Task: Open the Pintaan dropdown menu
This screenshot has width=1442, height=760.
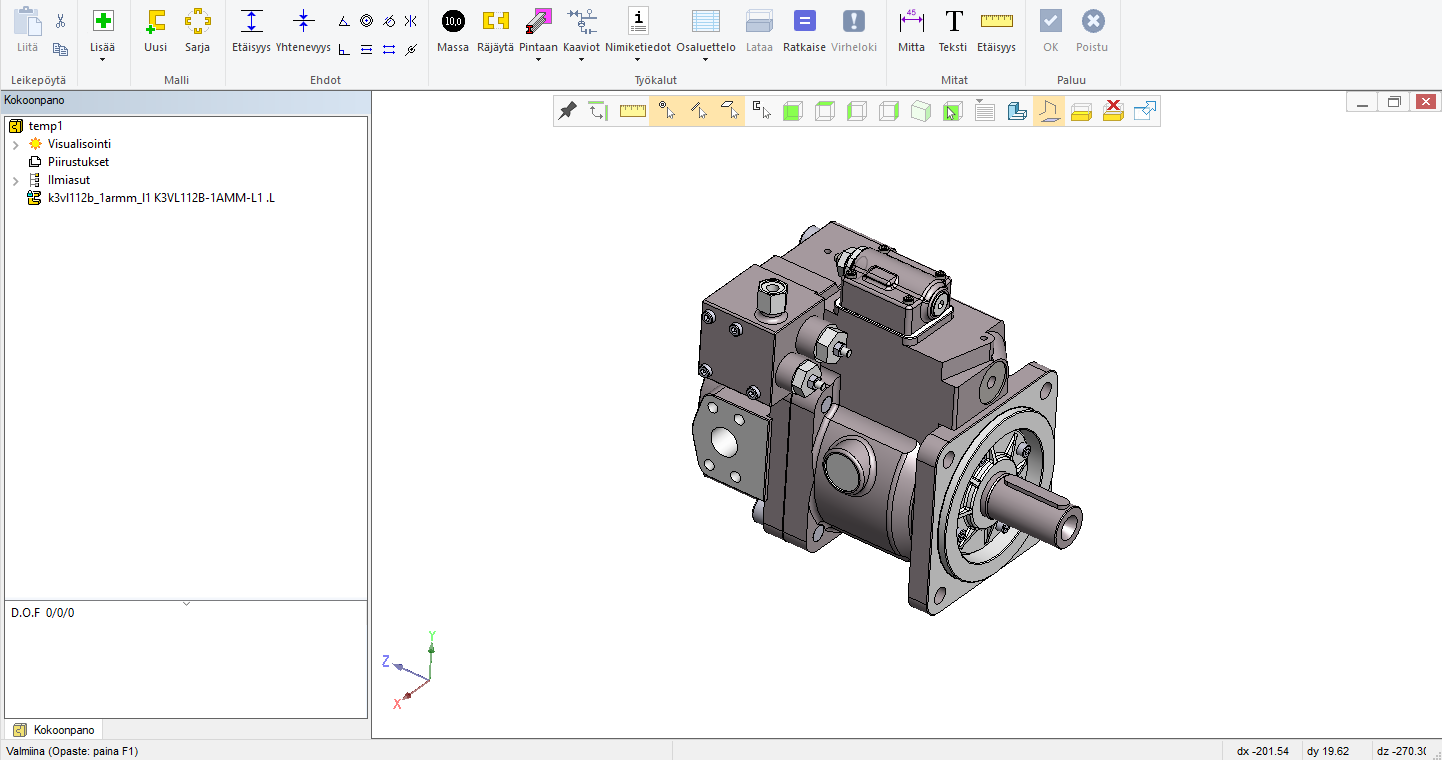Action: [x=538, y=60]
